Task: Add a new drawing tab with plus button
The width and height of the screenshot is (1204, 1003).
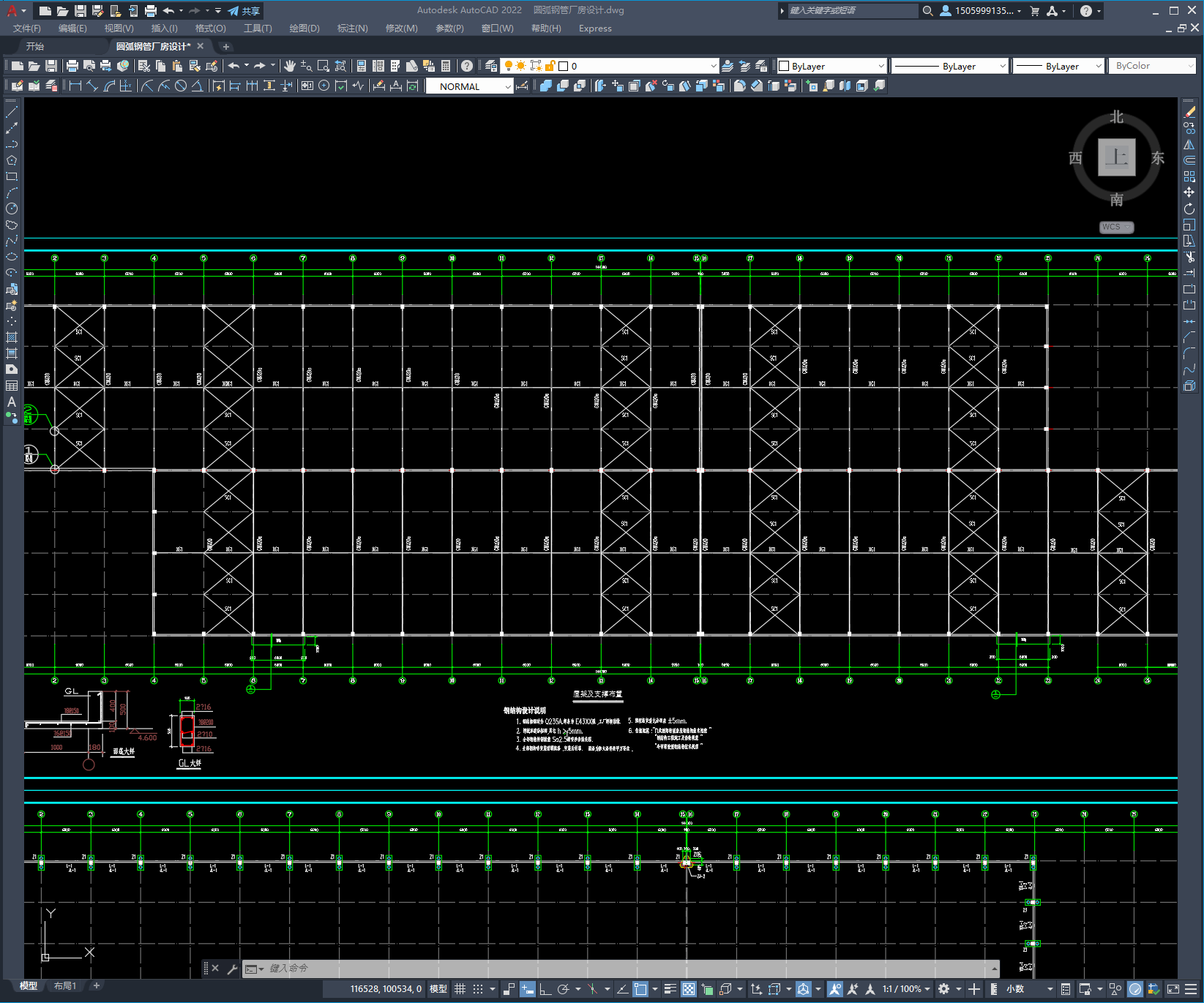Action: [226, 46]
